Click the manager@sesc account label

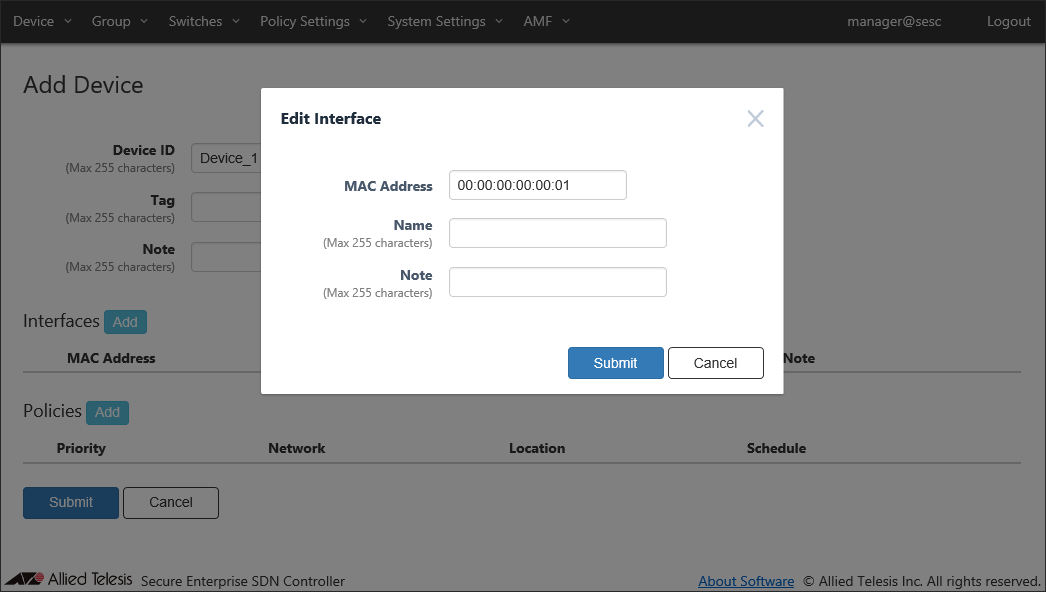click(x=894, y=21)
